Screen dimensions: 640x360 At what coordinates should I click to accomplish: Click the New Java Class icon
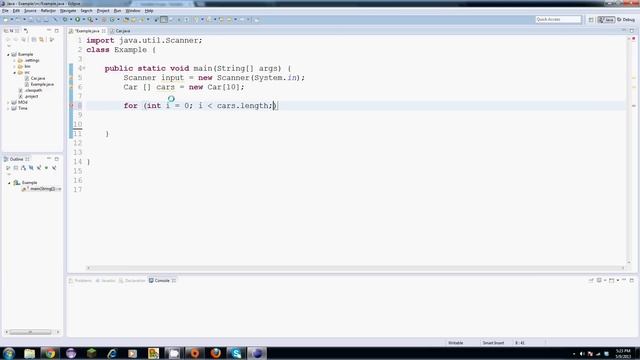[112, 19]
